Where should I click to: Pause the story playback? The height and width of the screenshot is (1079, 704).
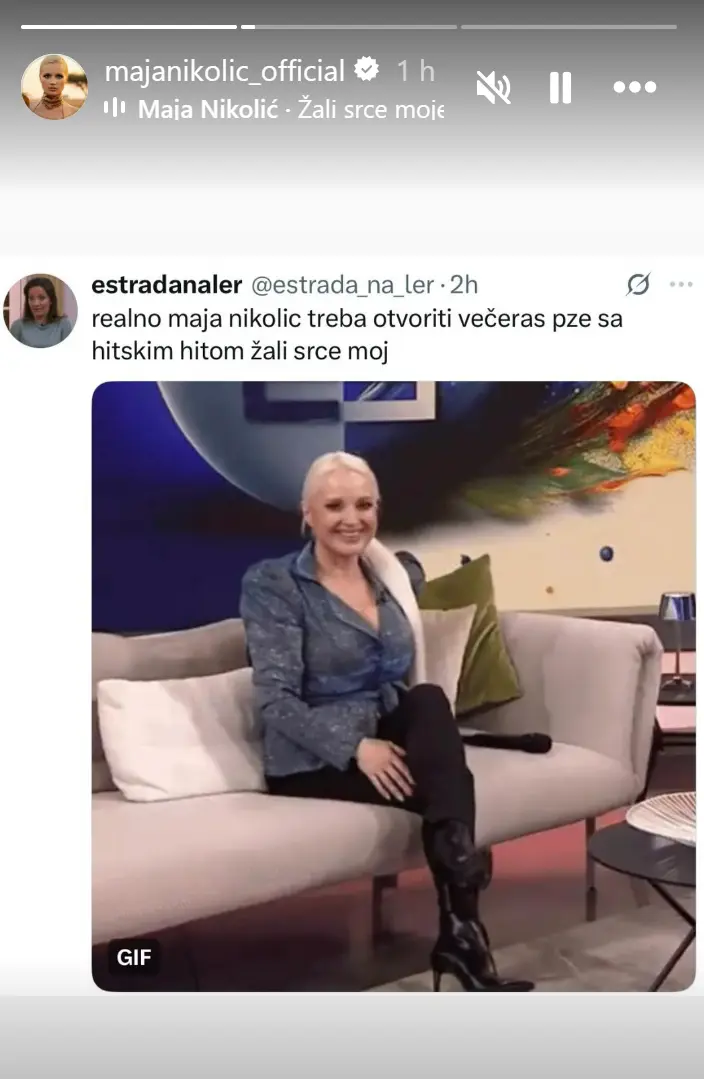coord(560,87)
